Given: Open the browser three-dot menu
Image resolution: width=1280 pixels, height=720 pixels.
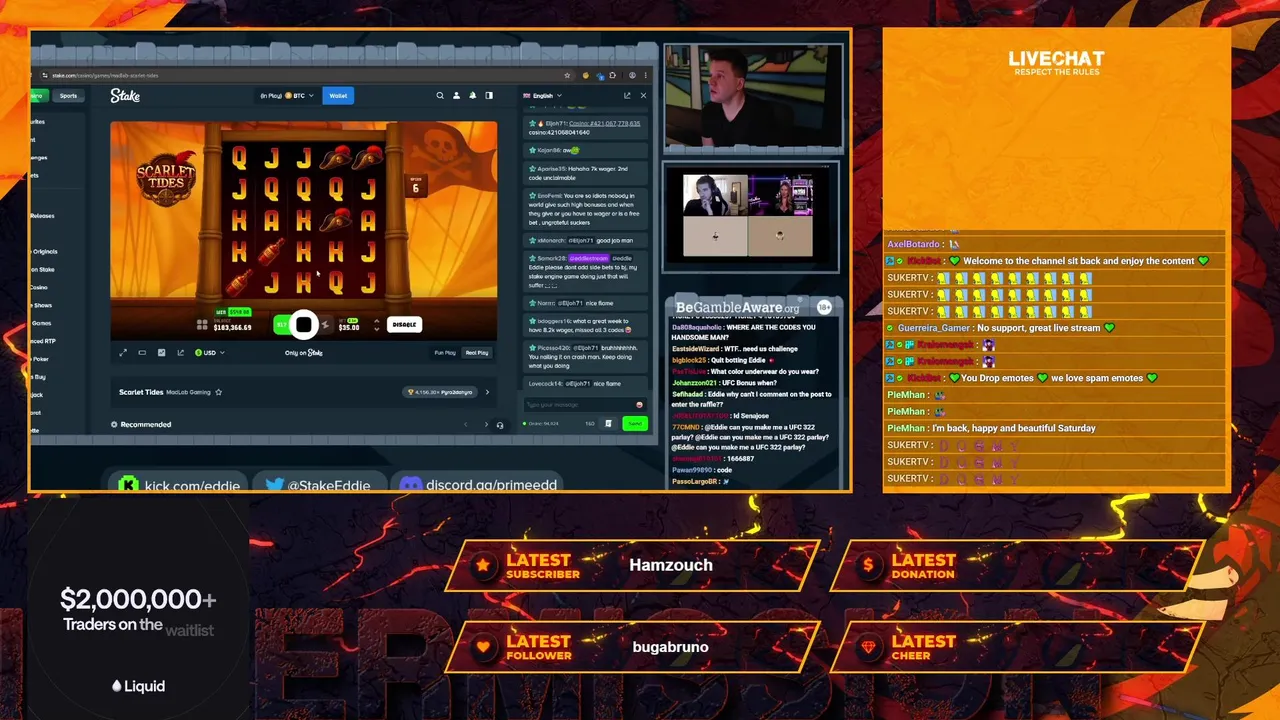Looking at the screenshot, I should 645,75.
